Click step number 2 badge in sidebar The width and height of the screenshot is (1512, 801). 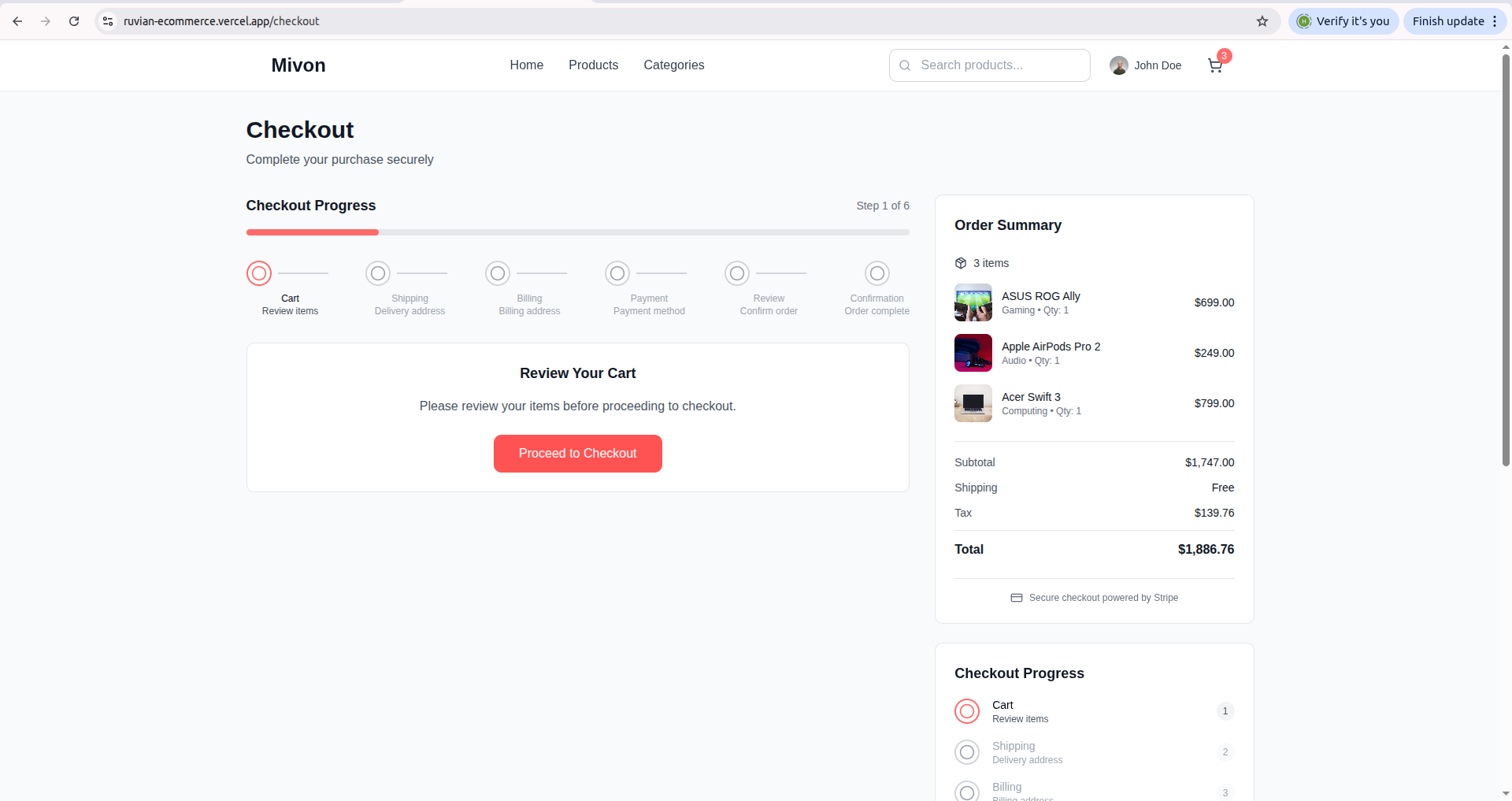click(1225, 752)
